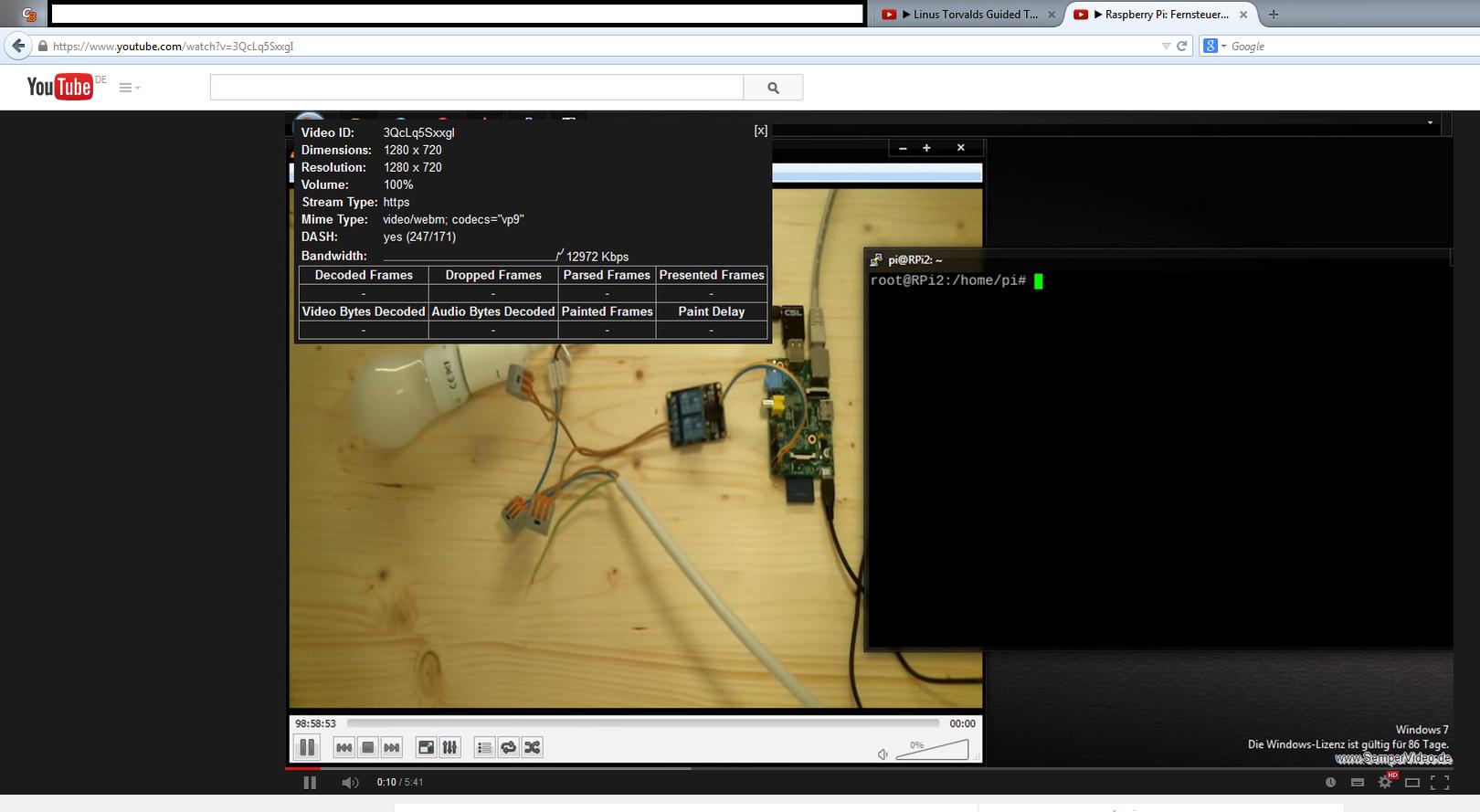Toggle subtitles in YouTube player
Image resolution: width=1480 pixels, height=812 pixels.
(x=1358, y=783)
